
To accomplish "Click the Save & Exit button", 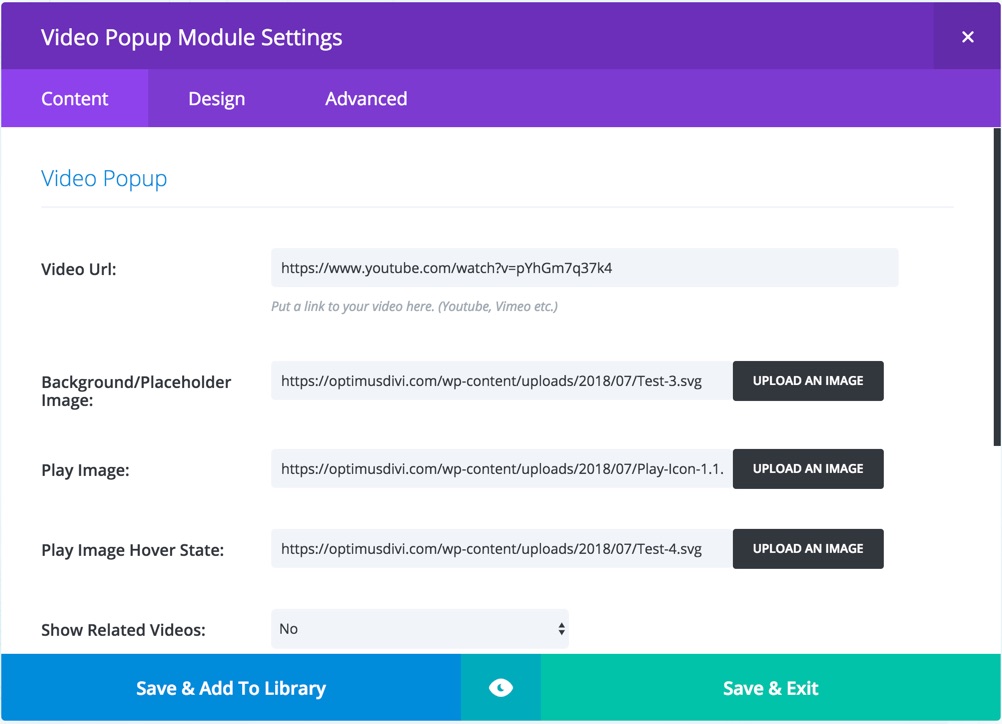I will pyautogui.click(x=771, y=688).
